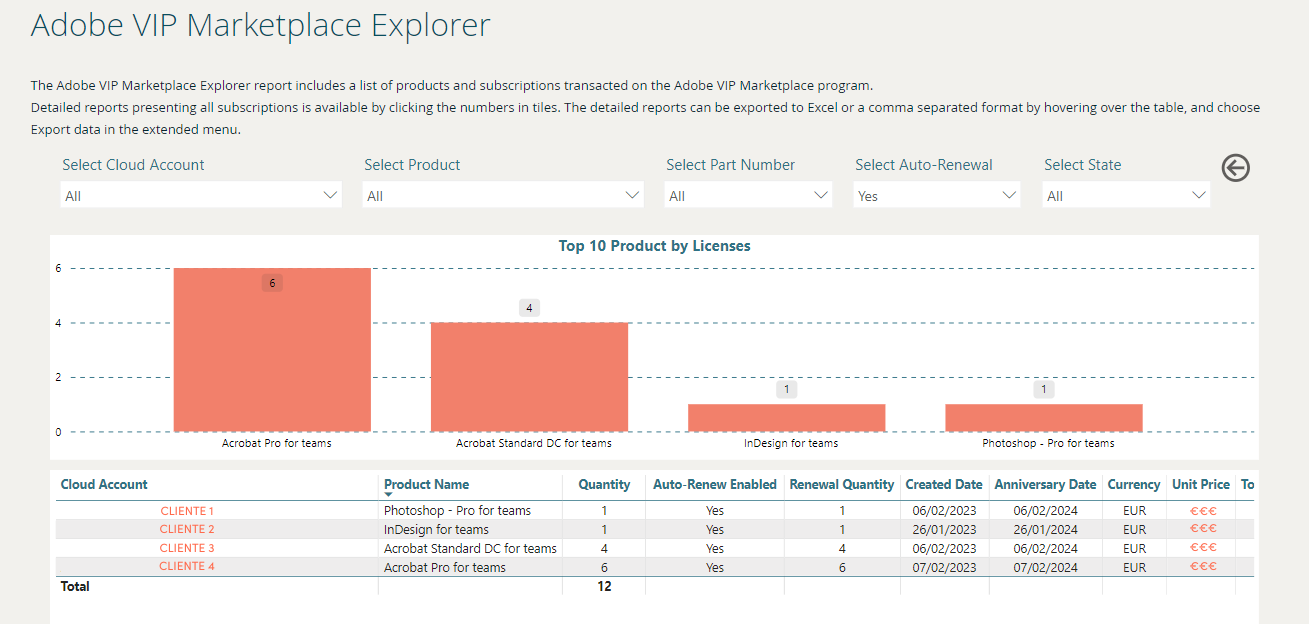Open the CLIENTE 1 account link

click(187, 511)
